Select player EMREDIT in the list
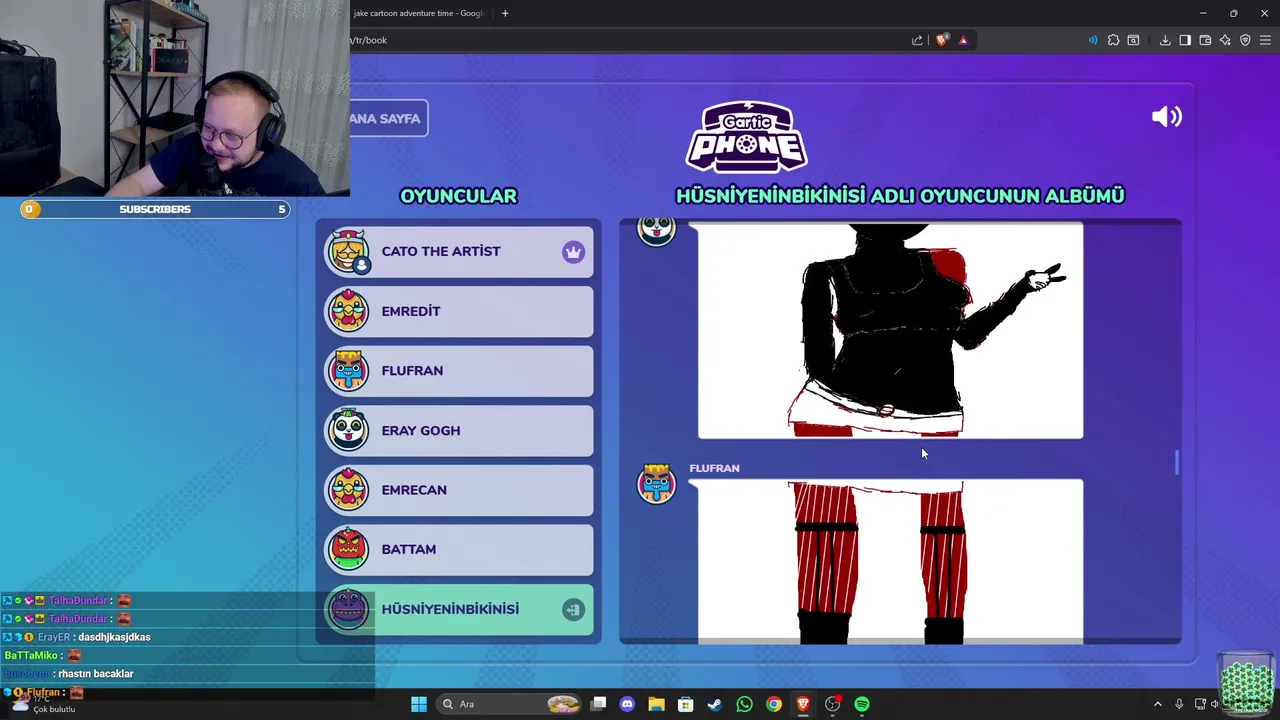 [x=459, y=311]
